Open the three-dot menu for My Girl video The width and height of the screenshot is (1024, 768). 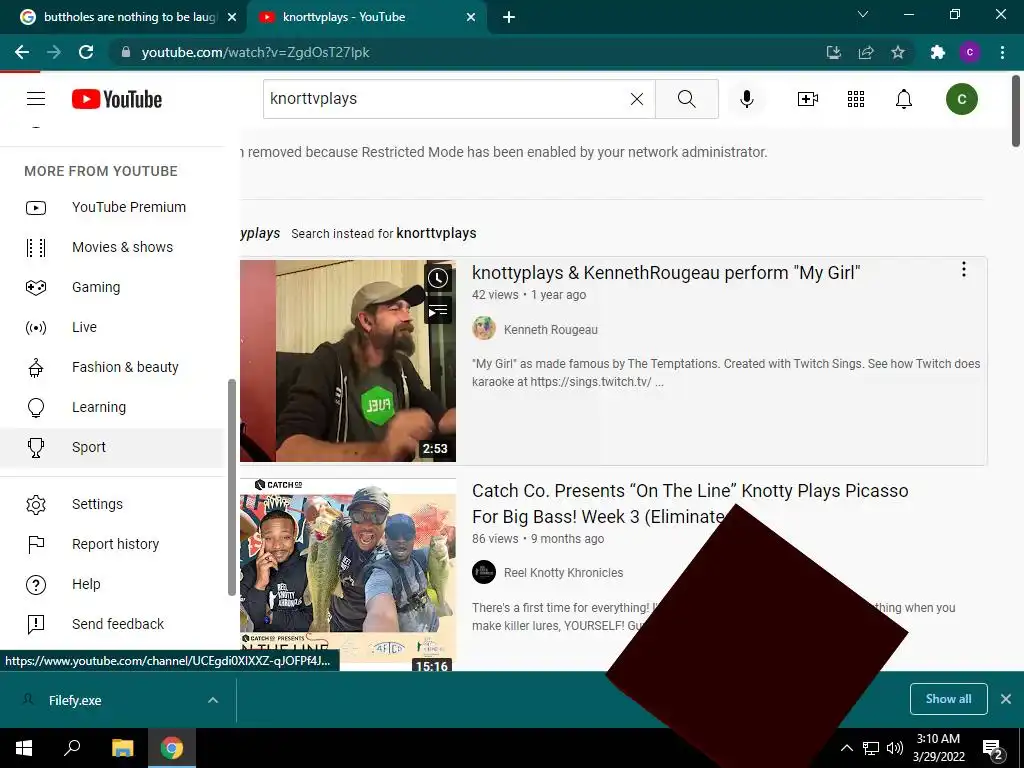[x=963, y=270]
